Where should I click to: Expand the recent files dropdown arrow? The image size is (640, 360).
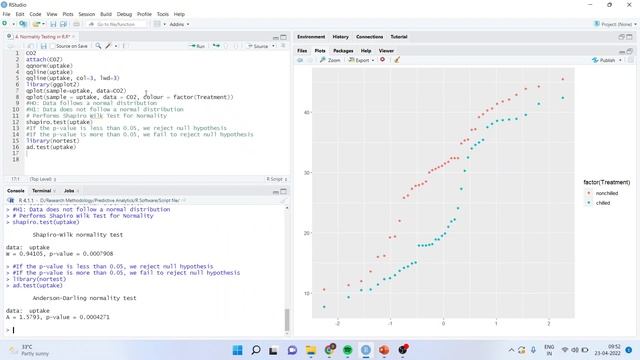click(x=43, y=24)
